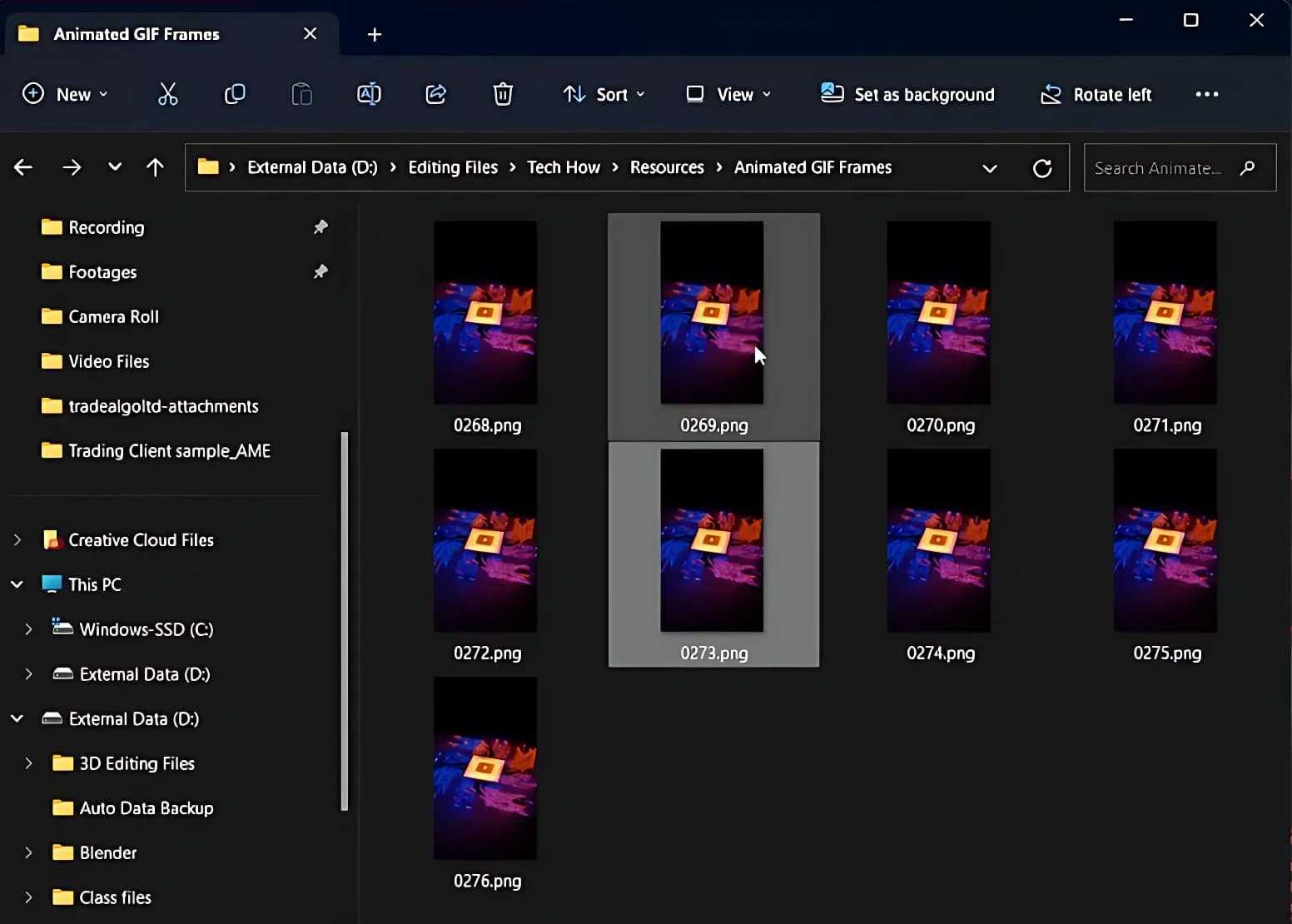
Task: Open recent locations dropdown chevron
Action: click(115, 167)
